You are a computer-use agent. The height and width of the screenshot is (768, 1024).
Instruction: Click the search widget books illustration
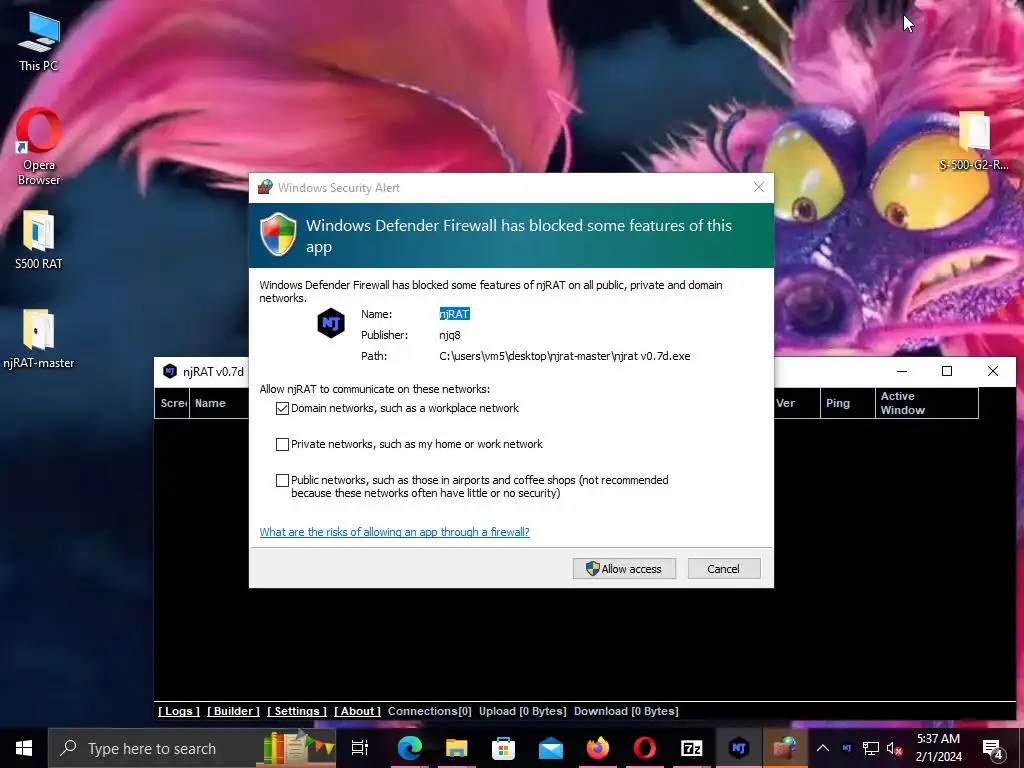pos(299,748)
